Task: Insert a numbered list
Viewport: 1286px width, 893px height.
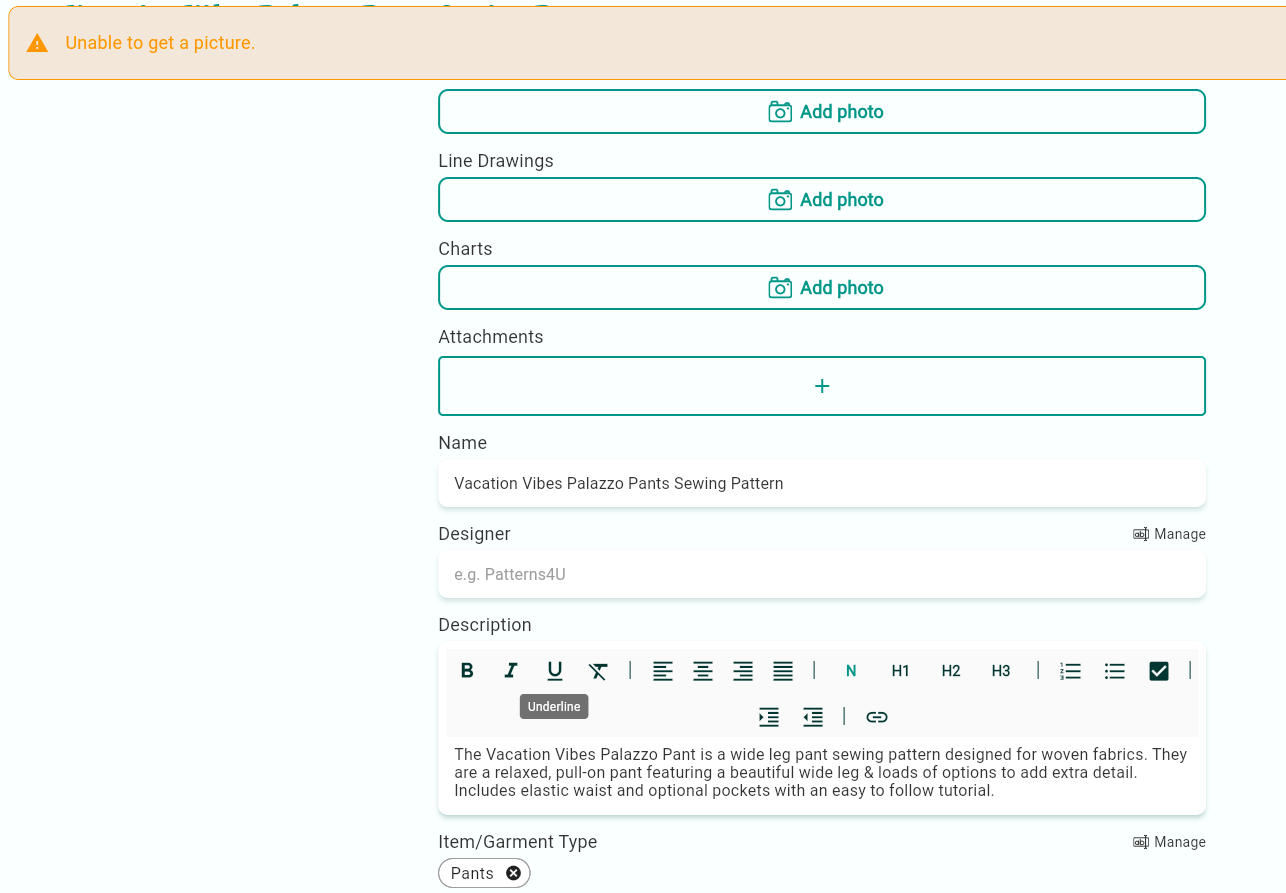Action: (x=1071, y=671)
